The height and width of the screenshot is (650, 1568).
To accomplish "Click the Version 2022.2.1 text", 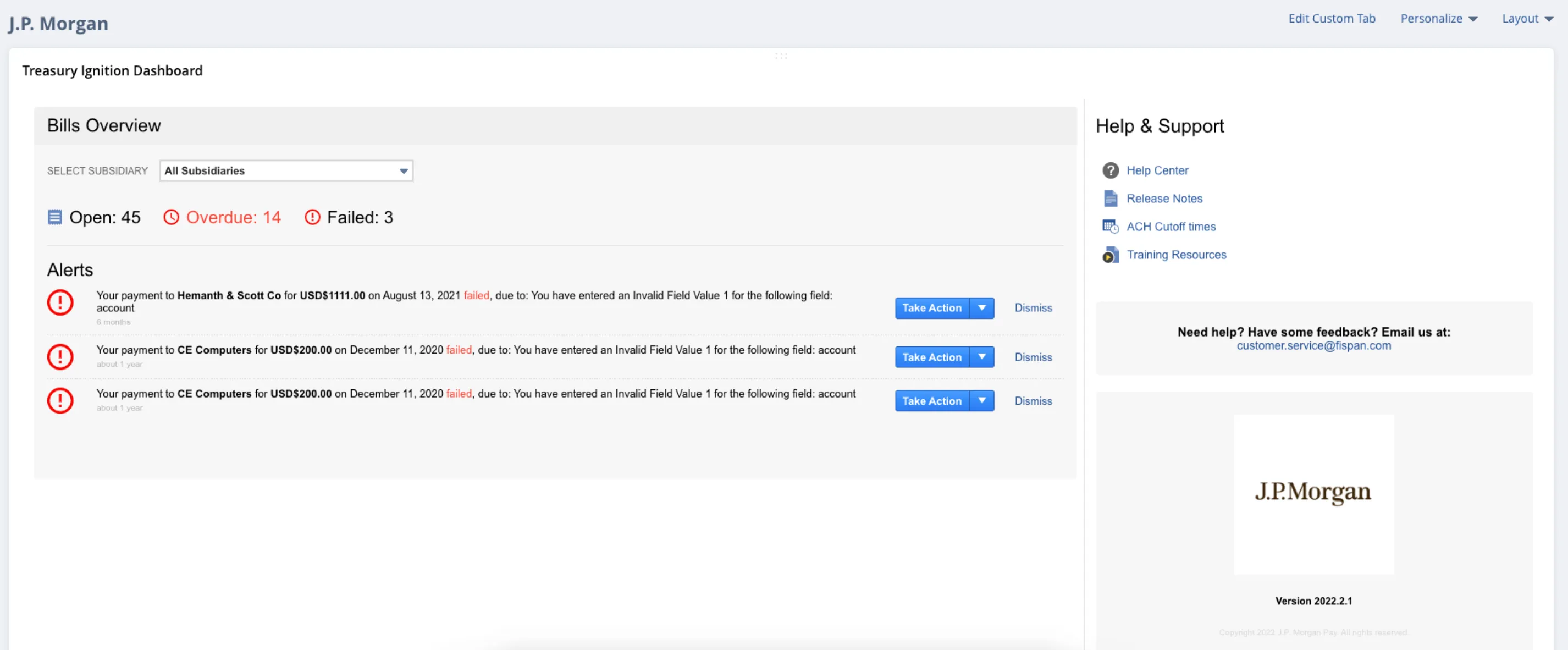I will [x=1313, y=601].
